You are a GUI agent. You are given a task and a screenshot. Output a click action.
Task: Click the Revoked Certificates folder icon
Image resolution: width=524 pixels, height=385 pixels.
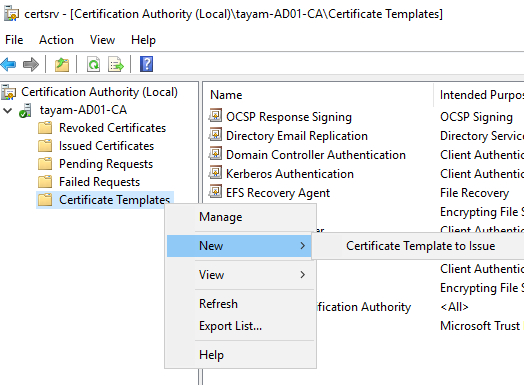[45, 128]
